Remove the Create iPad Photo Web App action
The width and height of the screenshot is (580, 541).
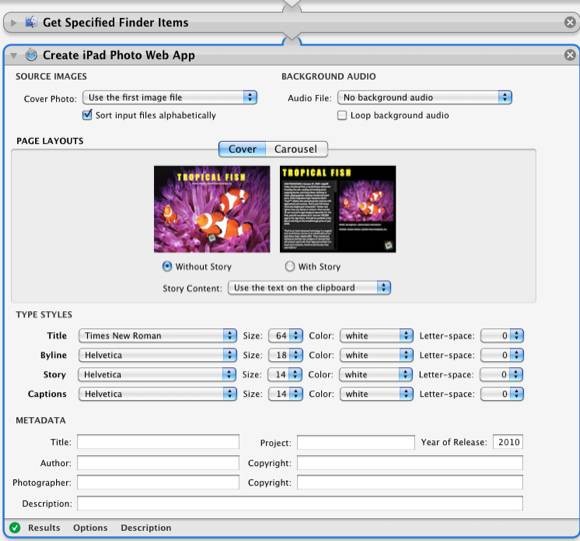point(570,55)
